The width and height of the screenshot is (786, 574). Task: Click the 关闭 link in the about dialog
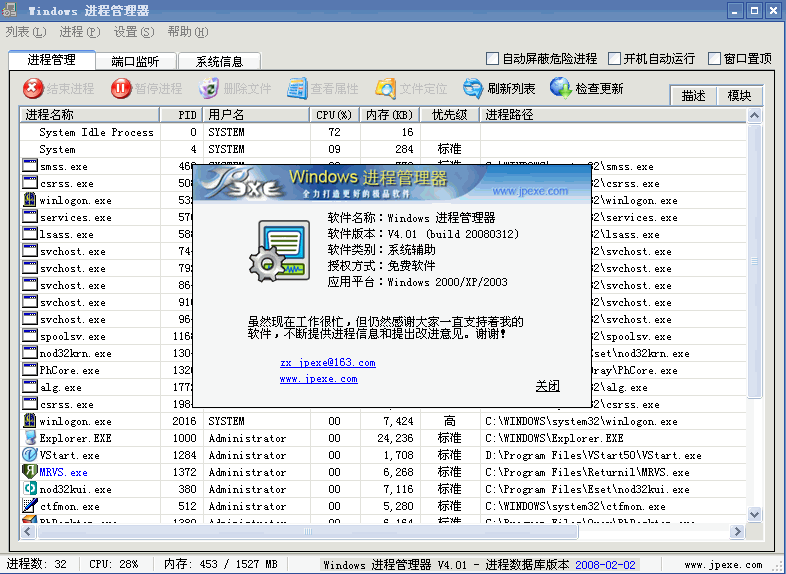click(x=547, y=386)
